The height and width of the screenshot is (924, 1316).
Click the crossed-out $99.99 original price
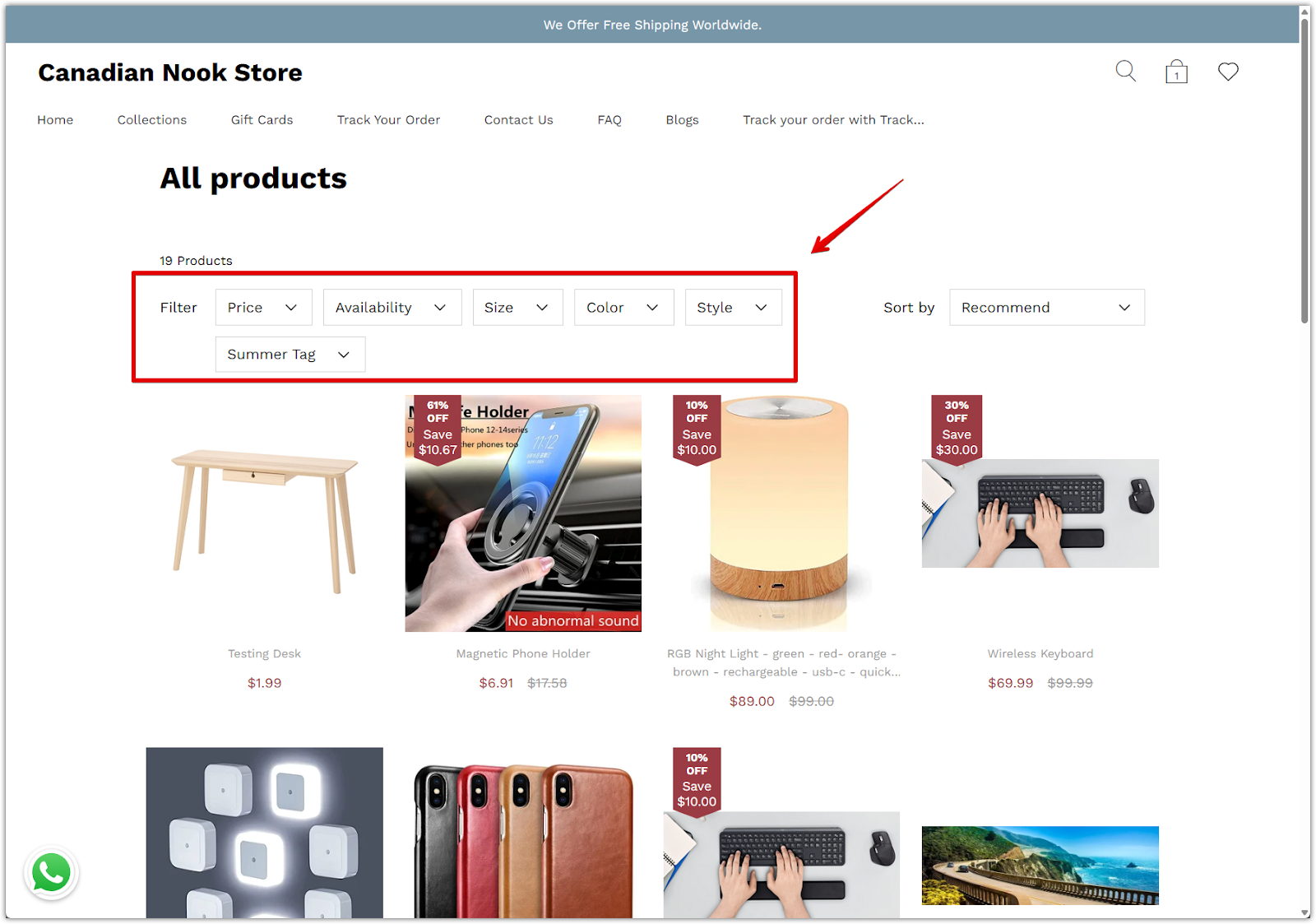click(1070, 683)
